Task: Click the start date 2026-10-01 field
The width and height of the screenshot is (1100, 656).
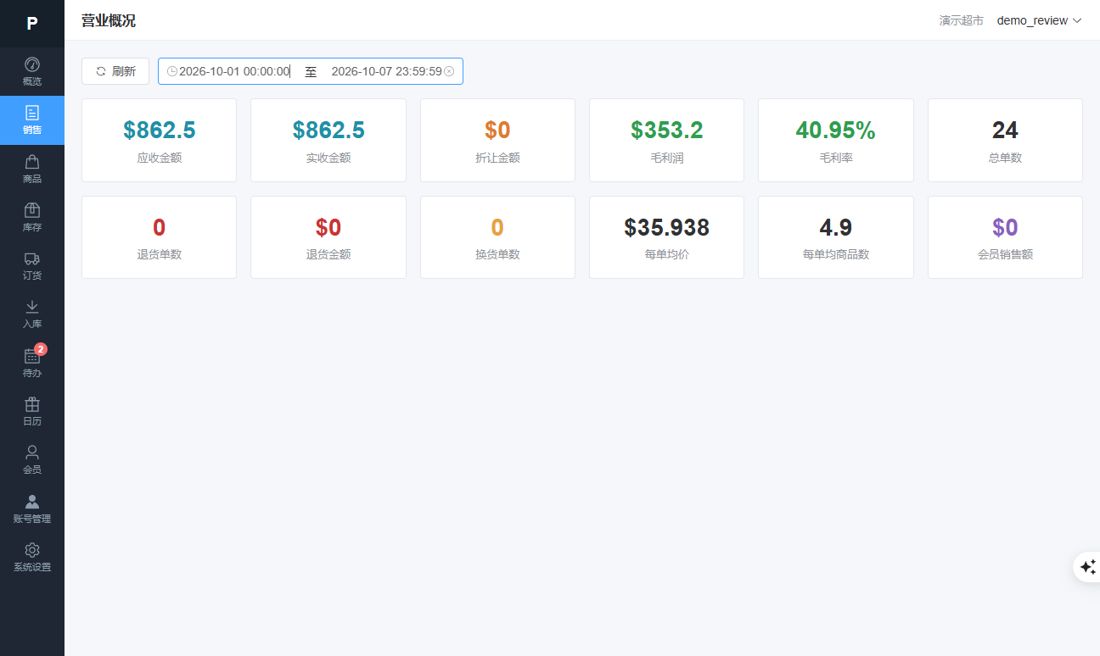Action: [234, 72]
